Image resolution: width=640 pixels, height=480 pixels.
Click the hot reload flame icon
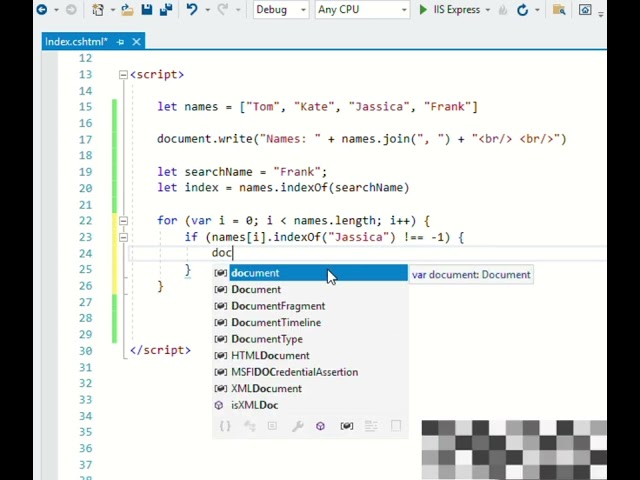coord(503,10)
